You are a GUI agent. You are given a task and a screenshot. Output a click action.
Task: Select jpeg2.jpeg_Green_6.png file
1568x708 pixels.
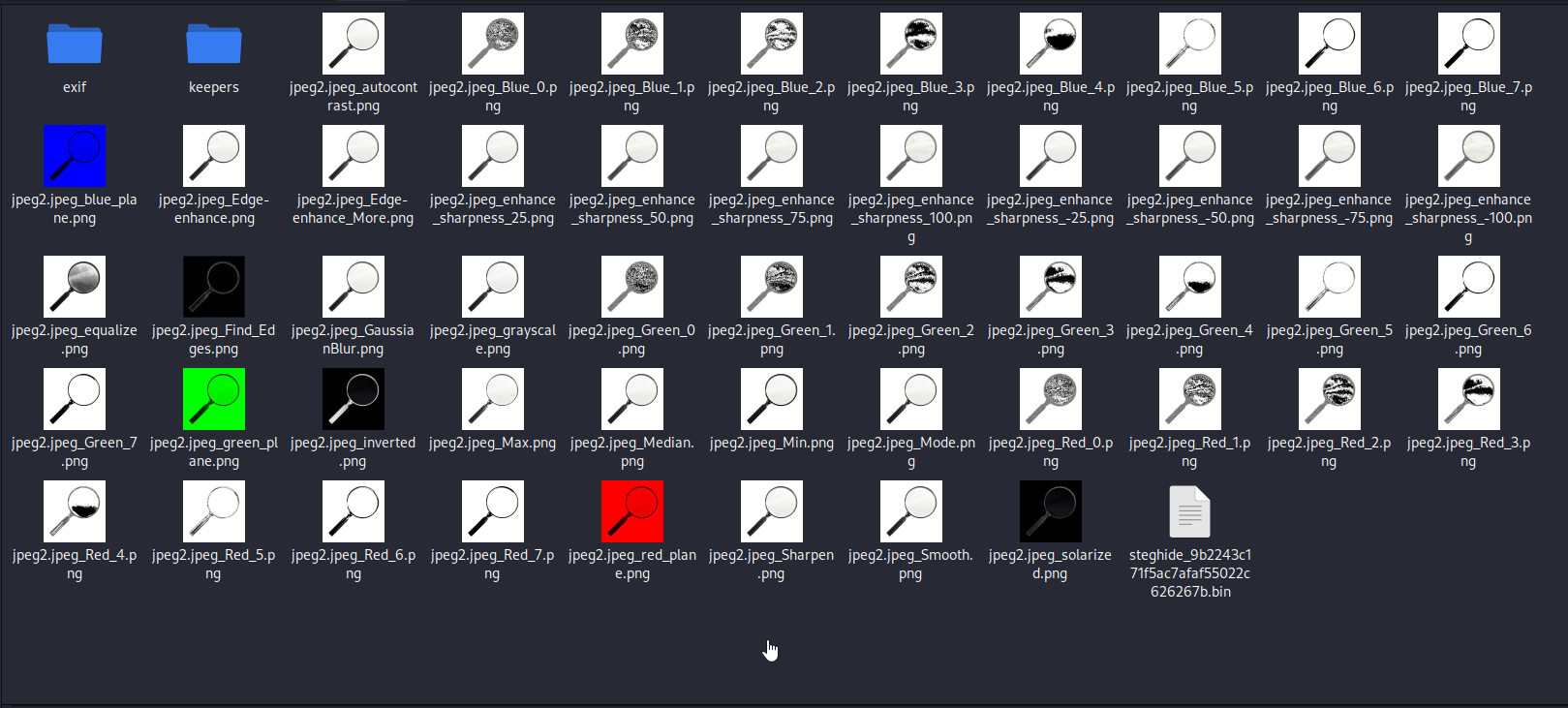point(1469,287)
